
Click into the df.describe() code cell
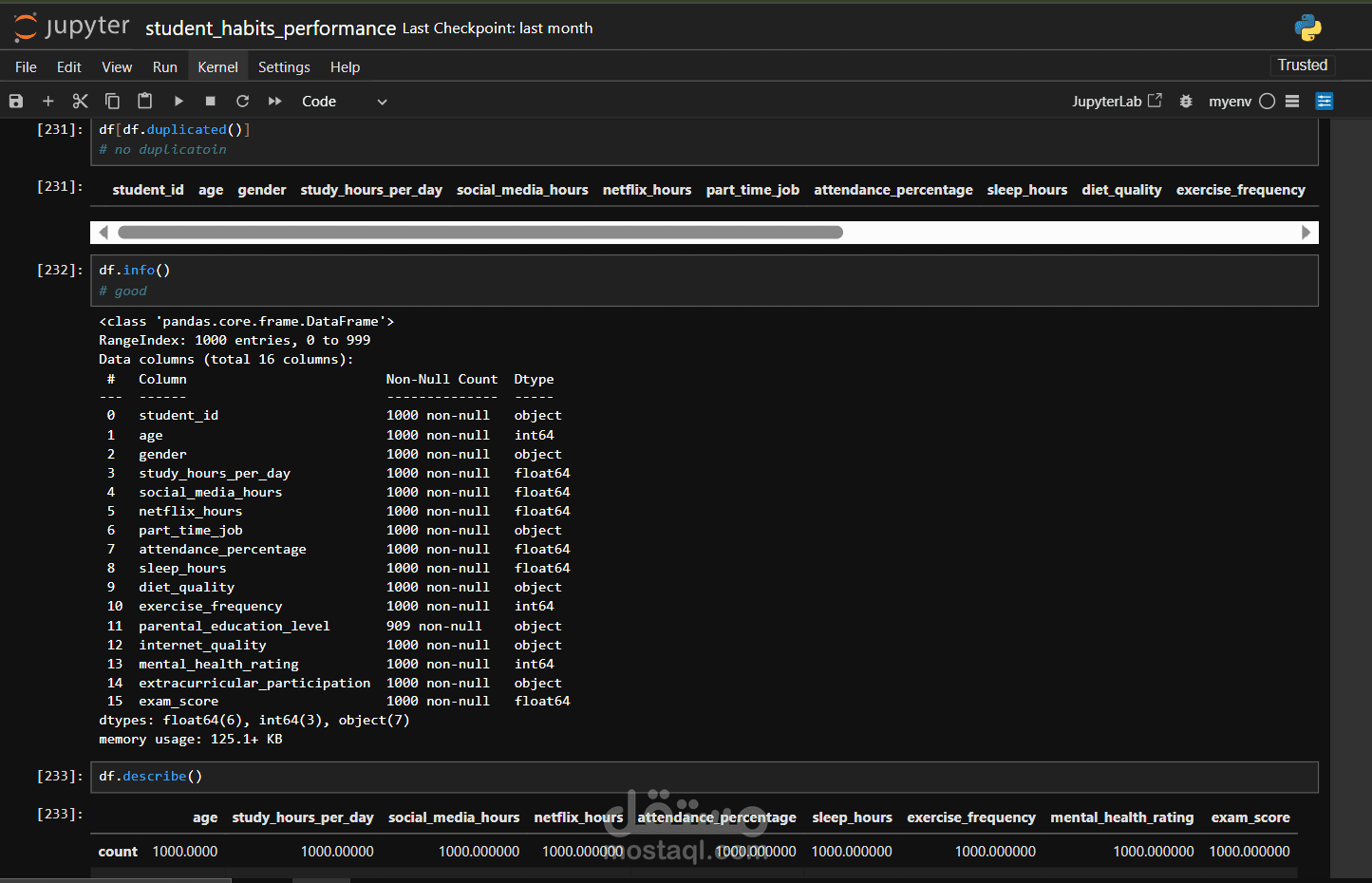[x=705, y=777]
